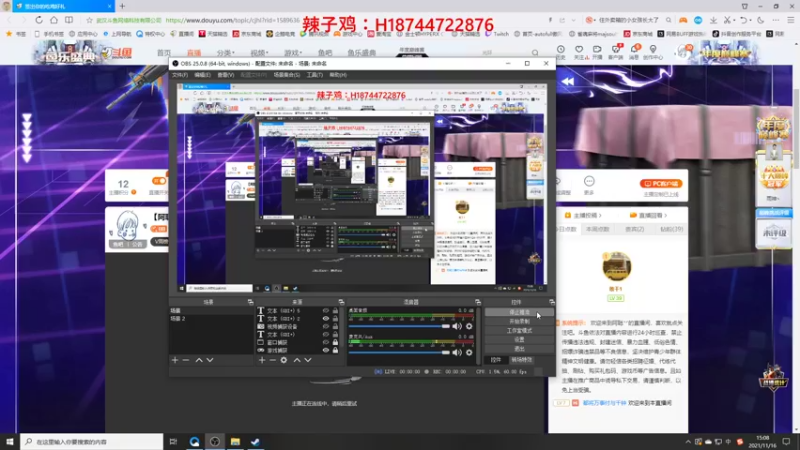The height and width of the screenshot is (450, 800).
Task: Mute the mic/Aux speaker icon
Action: point(457,352)
